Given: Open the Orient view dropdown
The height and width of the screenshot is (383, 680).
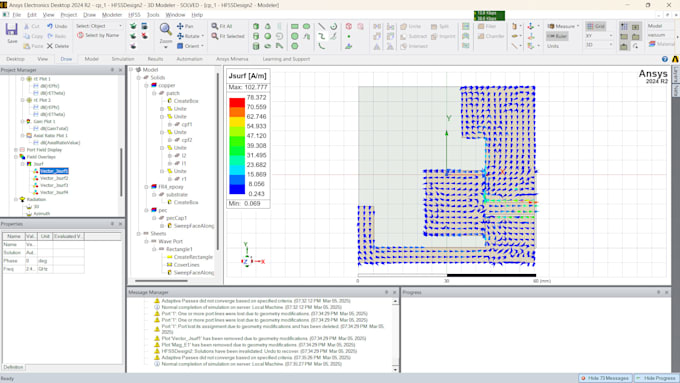Looking at the screenshot, I should (190, 46).
